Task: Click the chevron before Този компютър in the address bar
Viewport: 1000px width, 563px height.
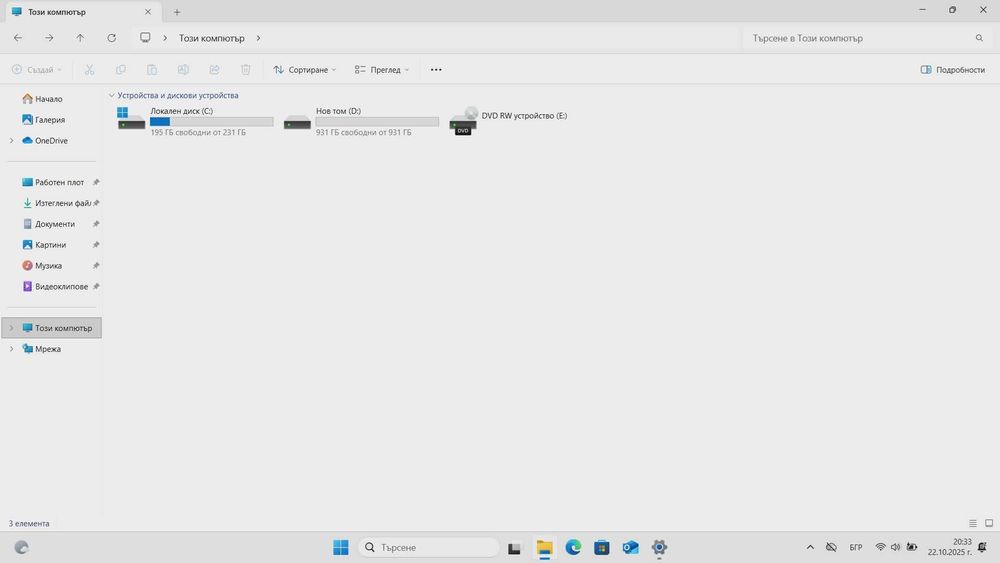Action: click(165, 38)
